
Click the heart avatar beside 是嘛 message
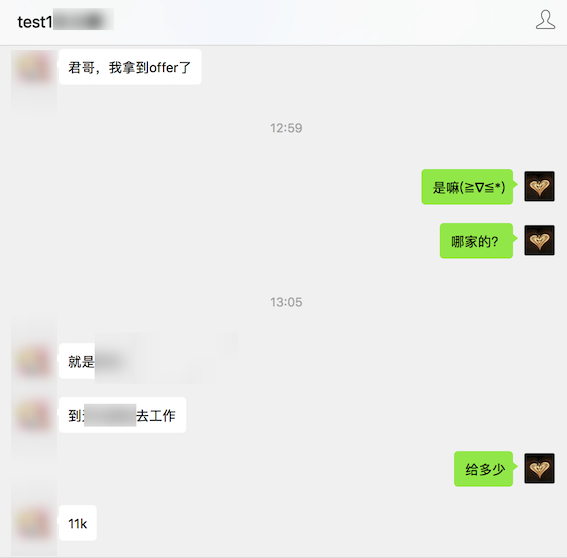pos(539,186)
